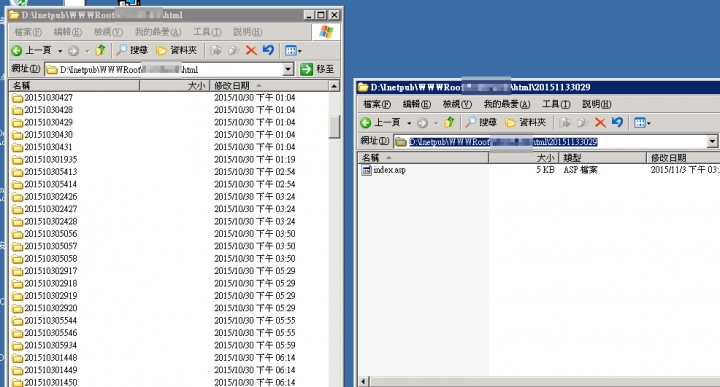Sort by 修改日期 column in left window
Image resolution: width=720 pixels, height=387 pixels.
point(269,86)
